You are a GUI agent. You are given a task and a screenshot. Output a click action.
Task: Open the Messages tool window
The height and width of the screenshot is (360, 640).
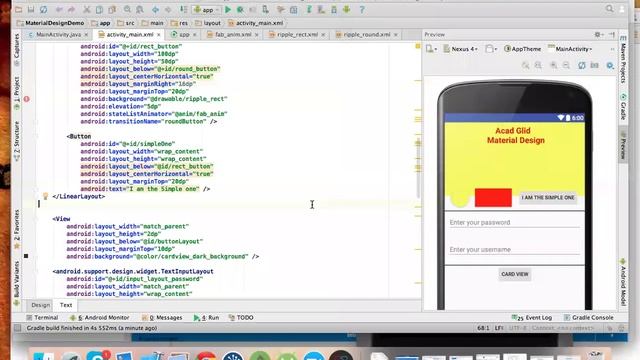pyautogui.click(x=162, y=318)
